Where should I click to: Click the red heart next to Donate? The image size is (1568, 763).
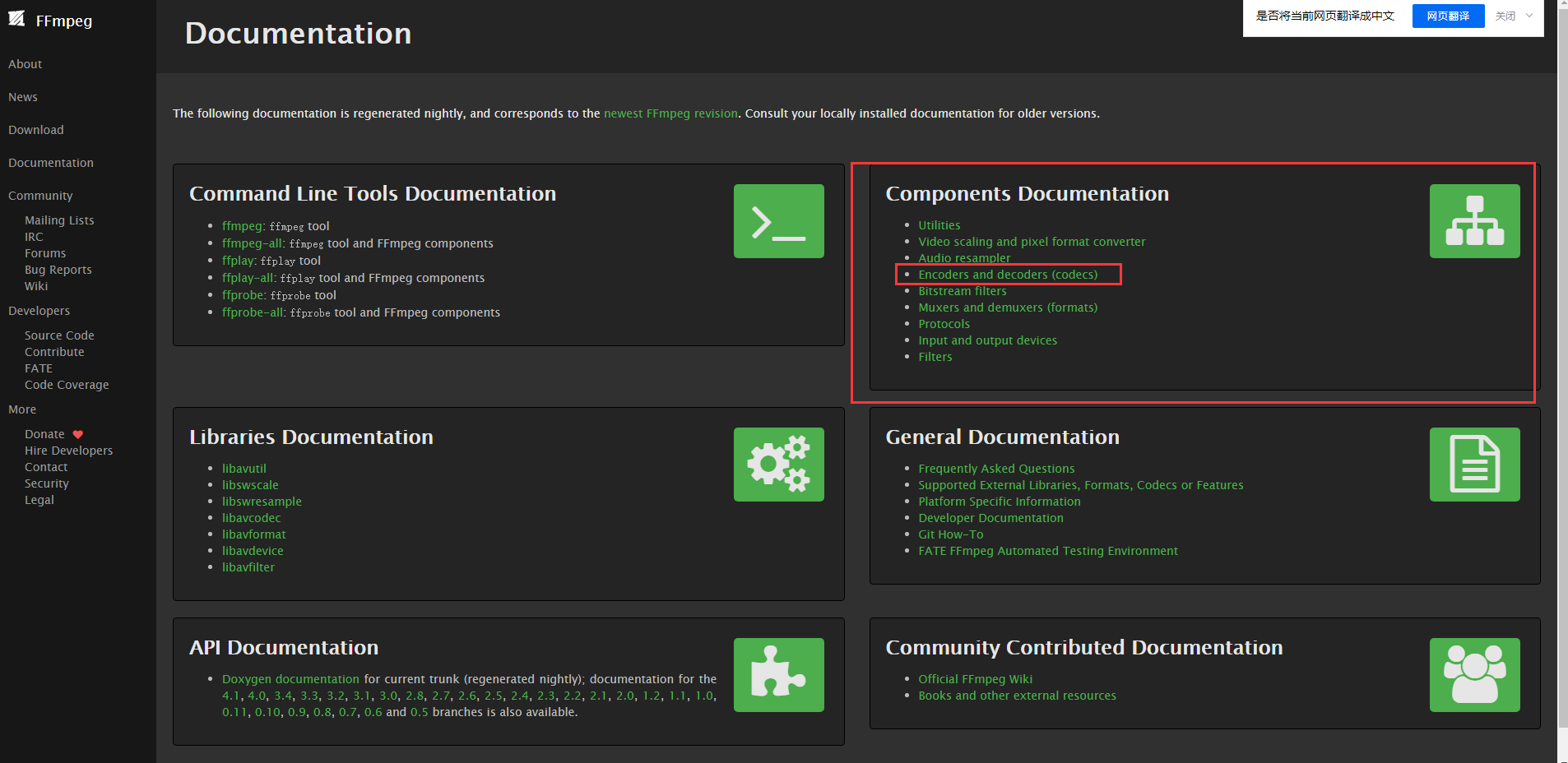[x=78, y=434]
